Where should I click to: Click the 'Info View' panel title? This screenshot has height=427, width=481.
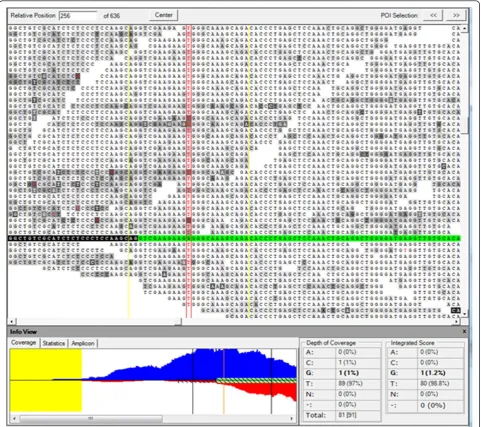coord(23,332)
